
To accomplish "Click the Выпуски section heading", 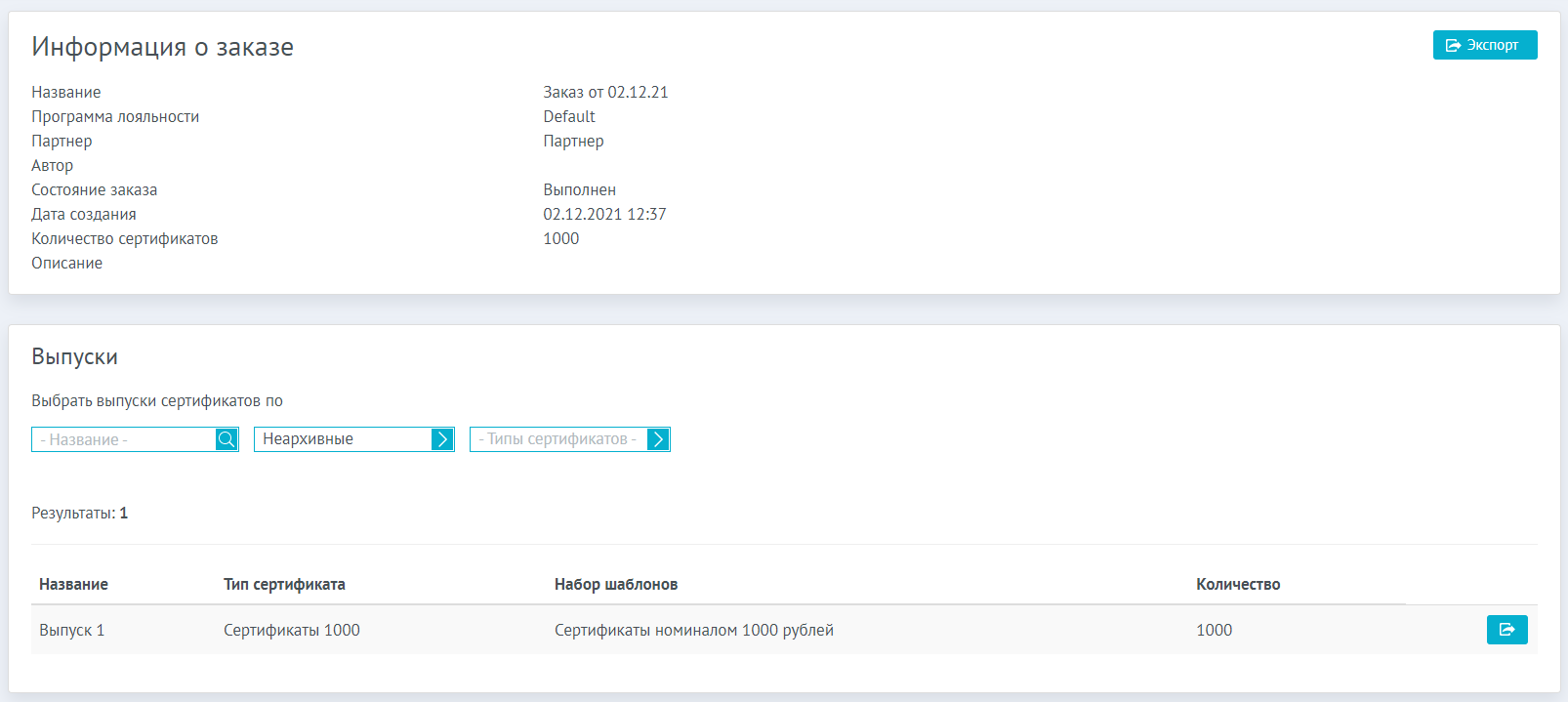I will [x=74, y=357].
